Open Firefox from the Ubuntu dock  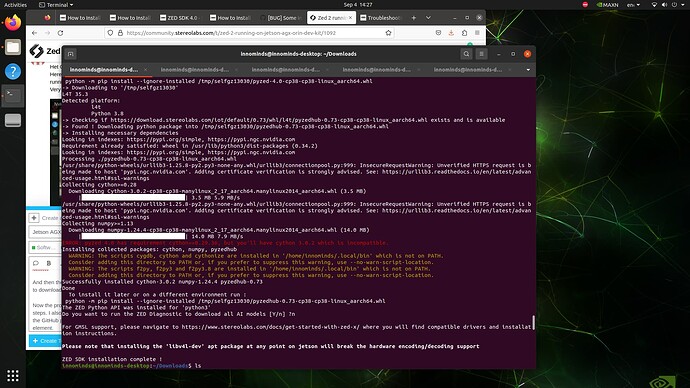13,22
